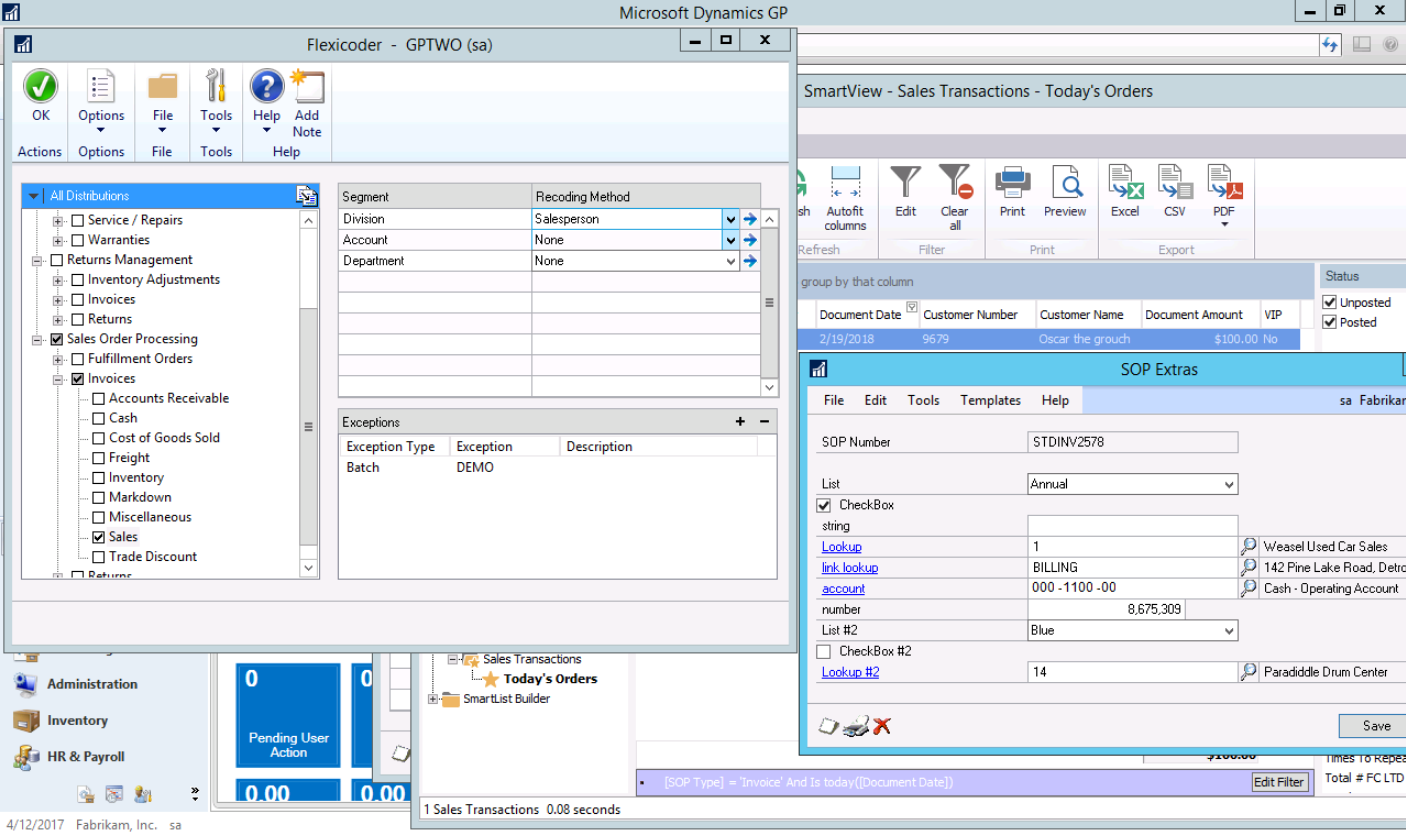Click the blue arrow on the Account row
Screen dimensions: 1406x834
[x=750, y=240]
